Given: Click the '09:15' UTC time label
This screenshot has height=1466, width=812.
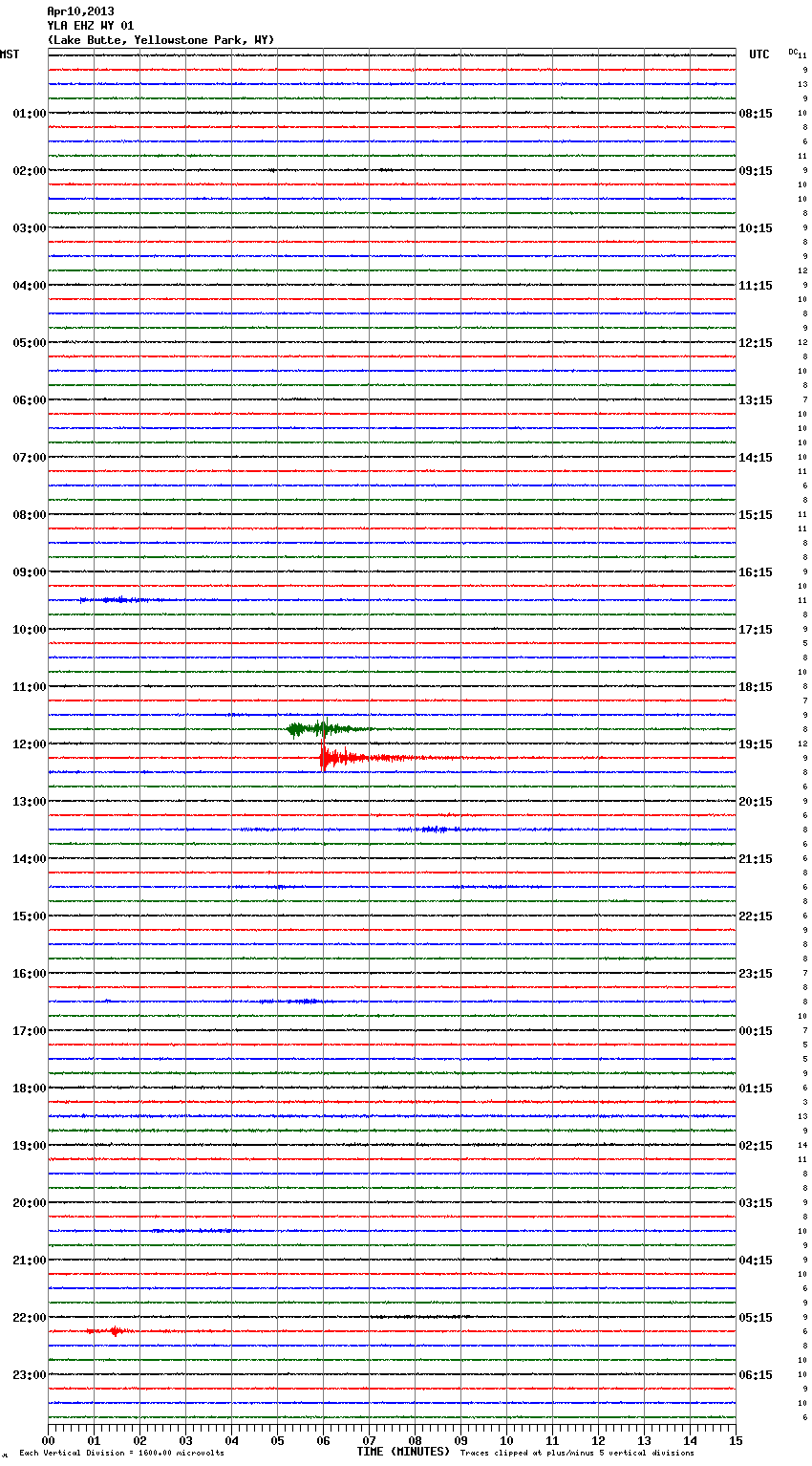Looking at the screenshot, I should pyautogui.click(x=756, y=171).
